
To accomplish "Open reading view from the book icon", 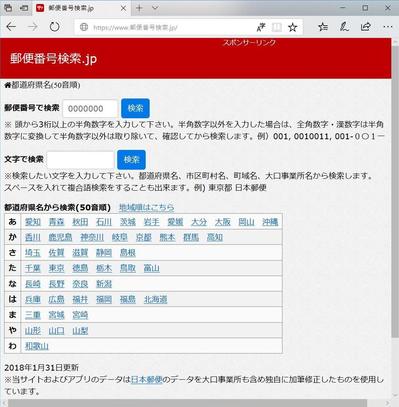I will (277, 27).
